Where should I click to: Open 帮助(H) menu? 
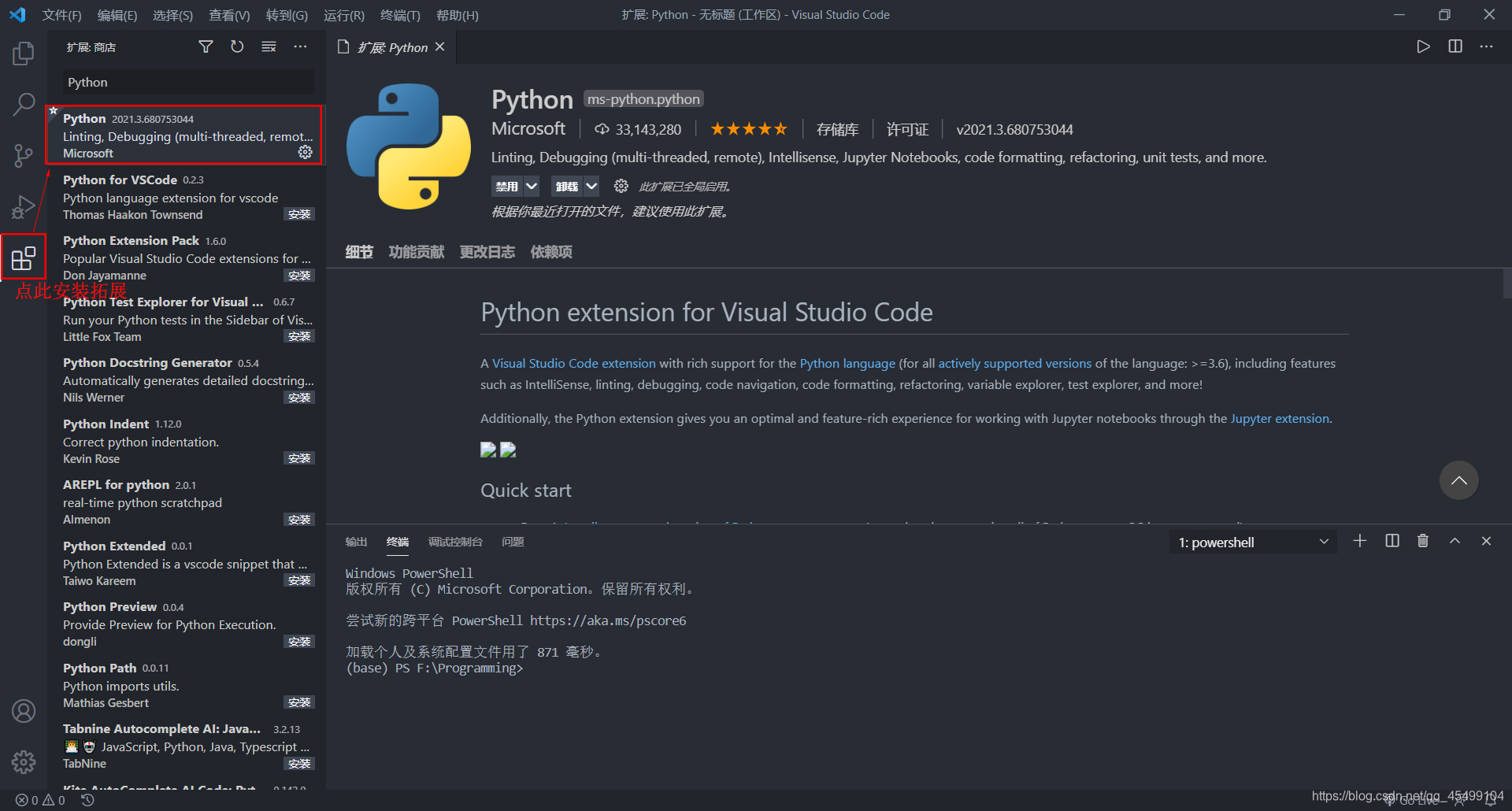(x=458, y=15)
